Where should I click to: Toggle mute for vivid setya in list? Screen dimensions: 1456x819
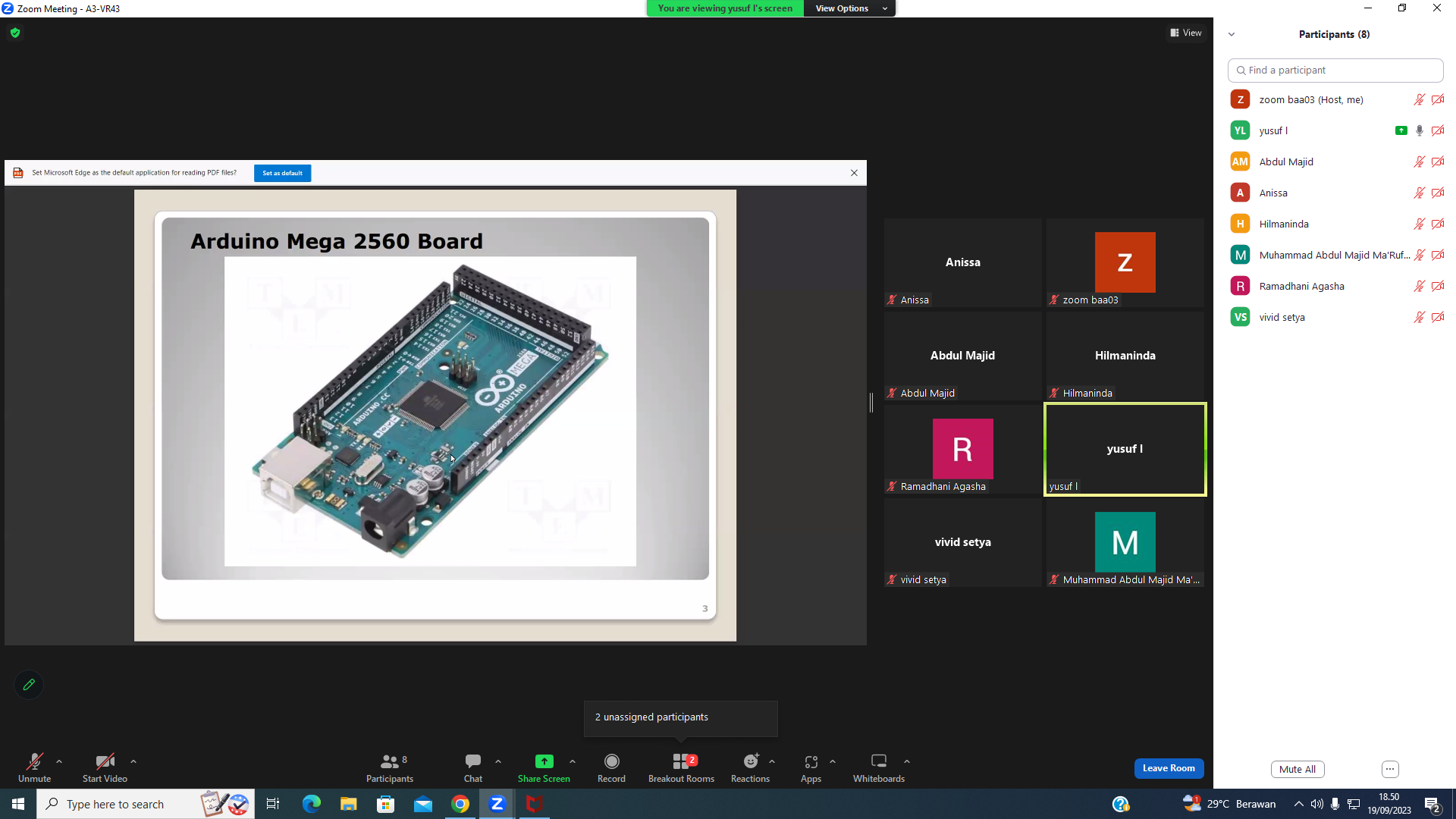(1419, 317)
